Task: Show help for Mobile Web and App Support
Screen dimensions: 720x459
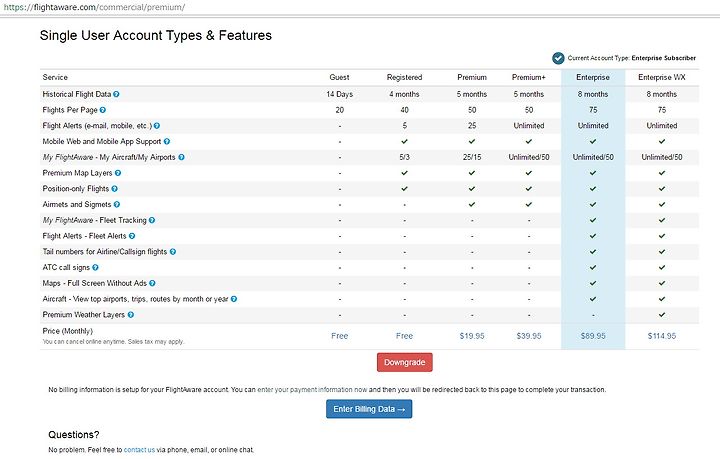Action: click(167, 141)
